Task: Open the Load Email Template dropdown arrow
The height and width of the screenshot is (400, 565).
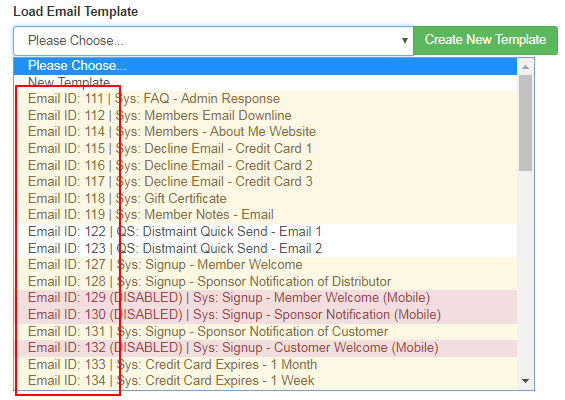Action: (x=405, y=41)
